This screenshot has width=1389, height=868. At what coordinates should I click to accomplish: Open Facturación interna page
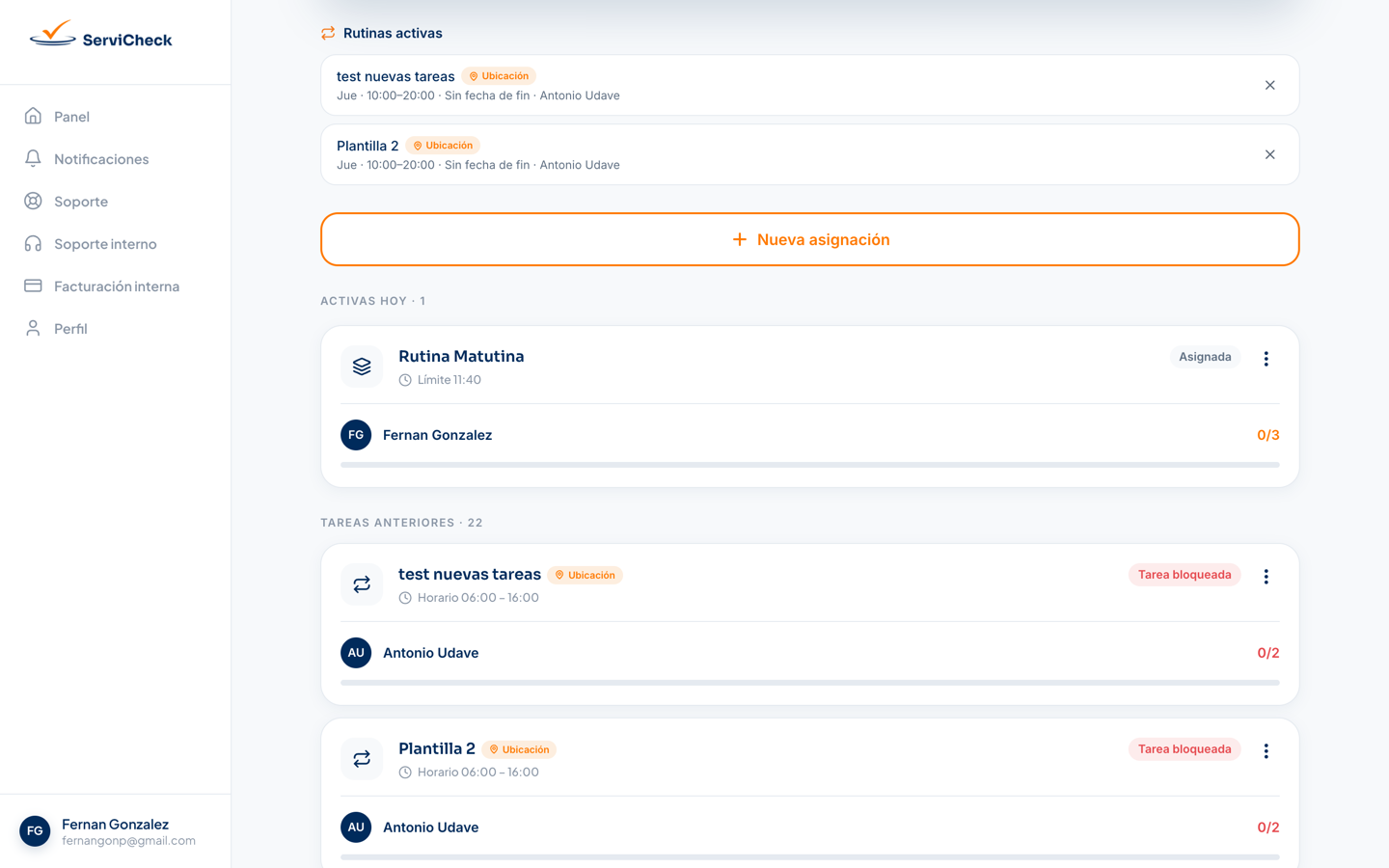[x=116, y=286]
